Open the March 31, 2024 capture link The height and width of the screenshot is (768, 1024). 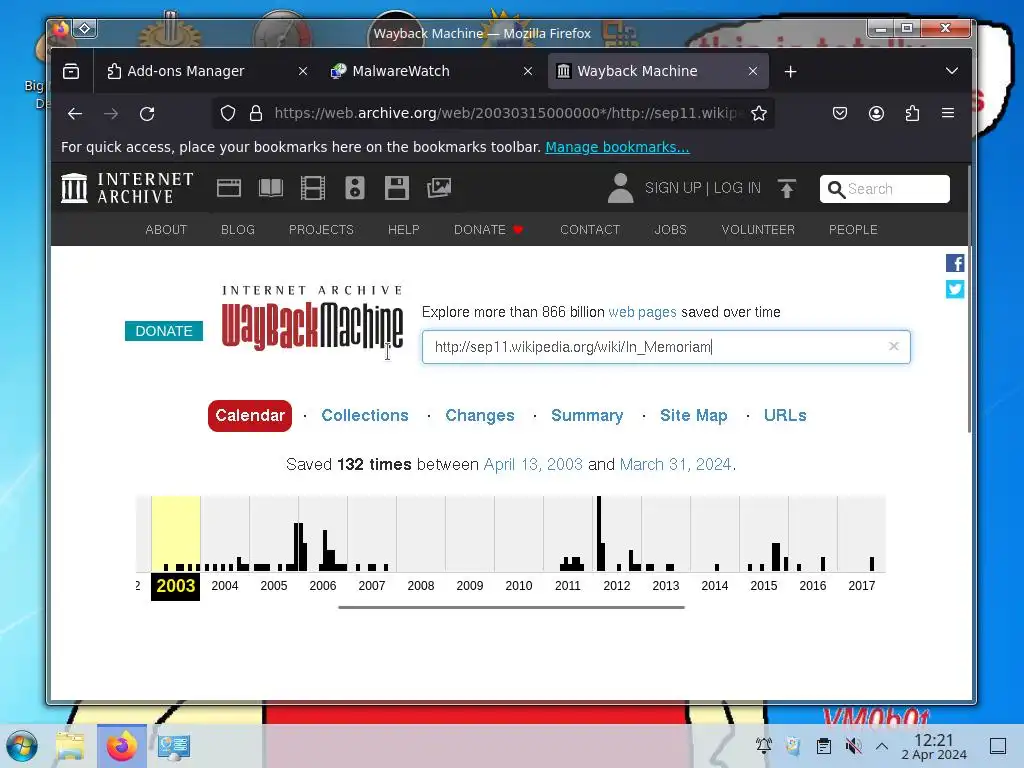click(675, 464)
